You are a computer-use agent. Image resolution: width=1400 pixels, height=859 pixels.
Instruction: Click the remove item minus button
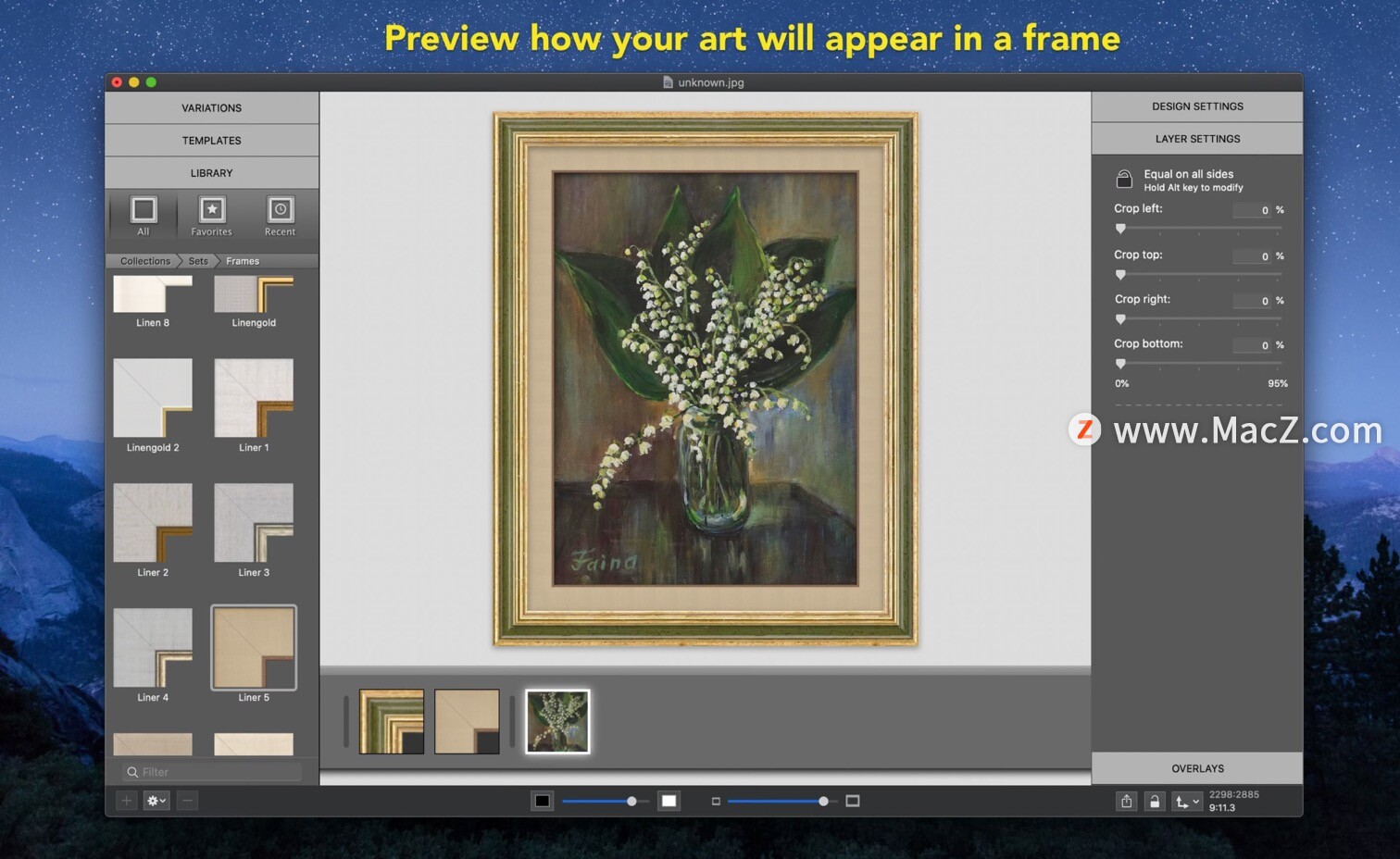[187, 801]
